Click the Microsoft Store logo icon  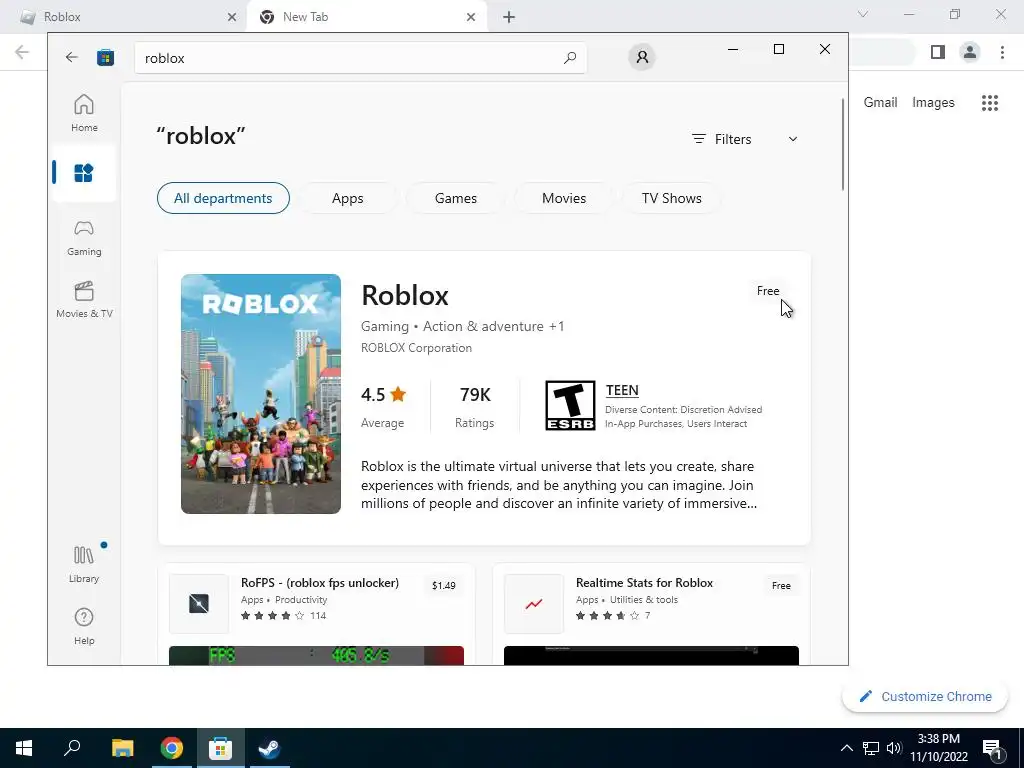(105, 57)
